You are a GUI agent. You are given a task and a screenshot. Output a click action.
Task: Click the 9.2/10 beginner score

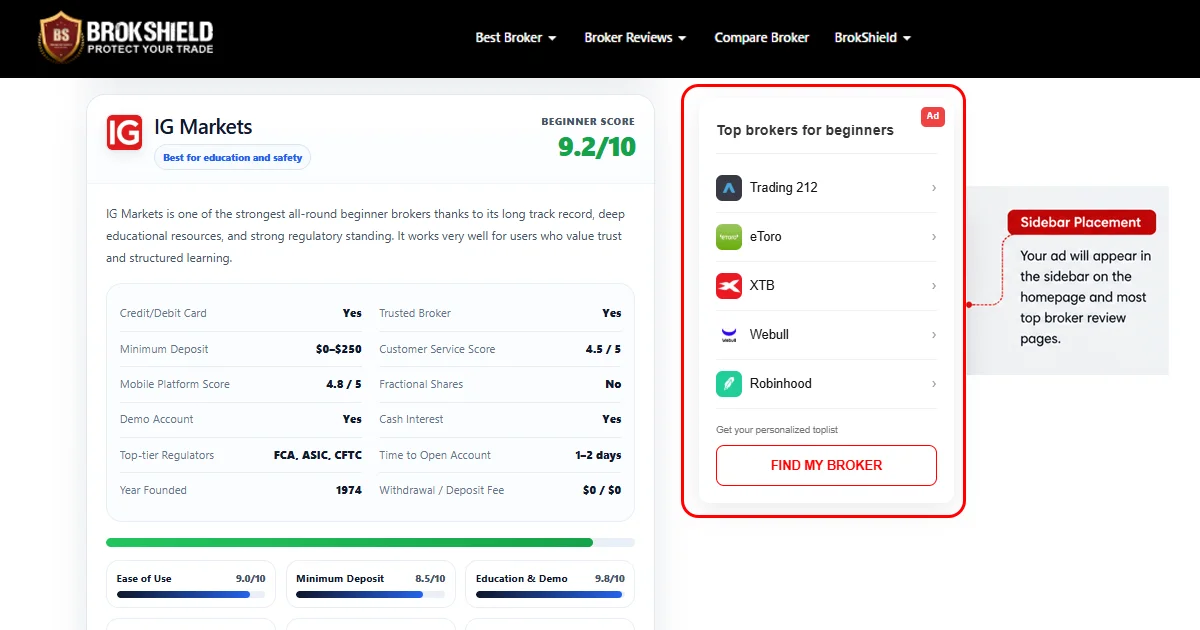tap(597, 147)
